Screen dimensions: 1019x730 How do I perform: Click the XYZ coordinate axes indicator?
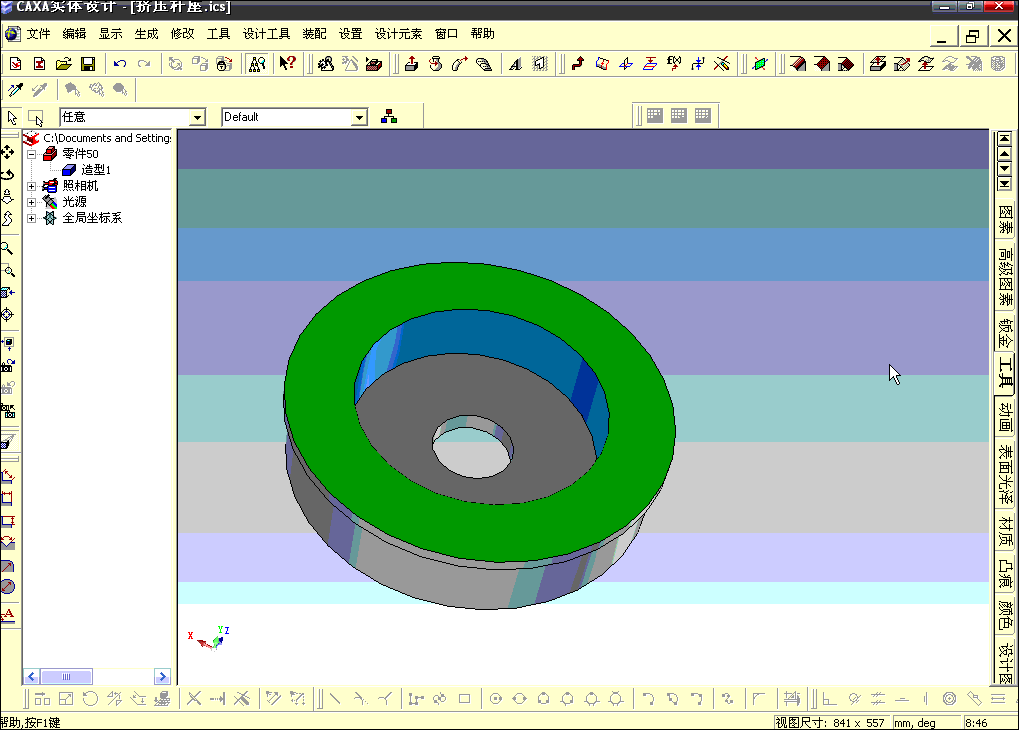click(x=209, y=638)
